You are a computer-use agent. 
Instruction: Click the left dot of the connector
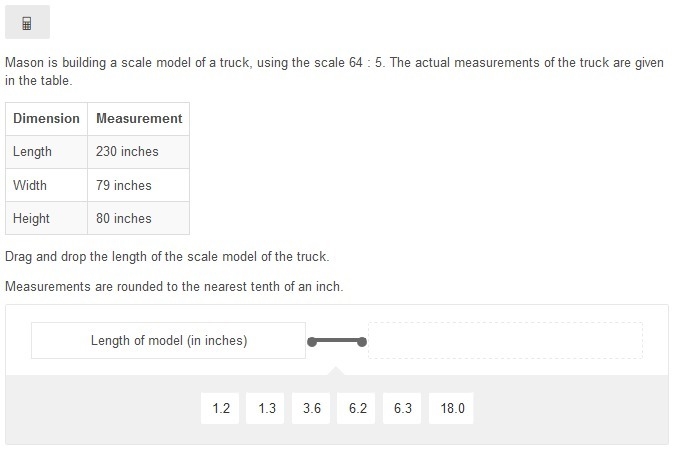pos(312,342)
